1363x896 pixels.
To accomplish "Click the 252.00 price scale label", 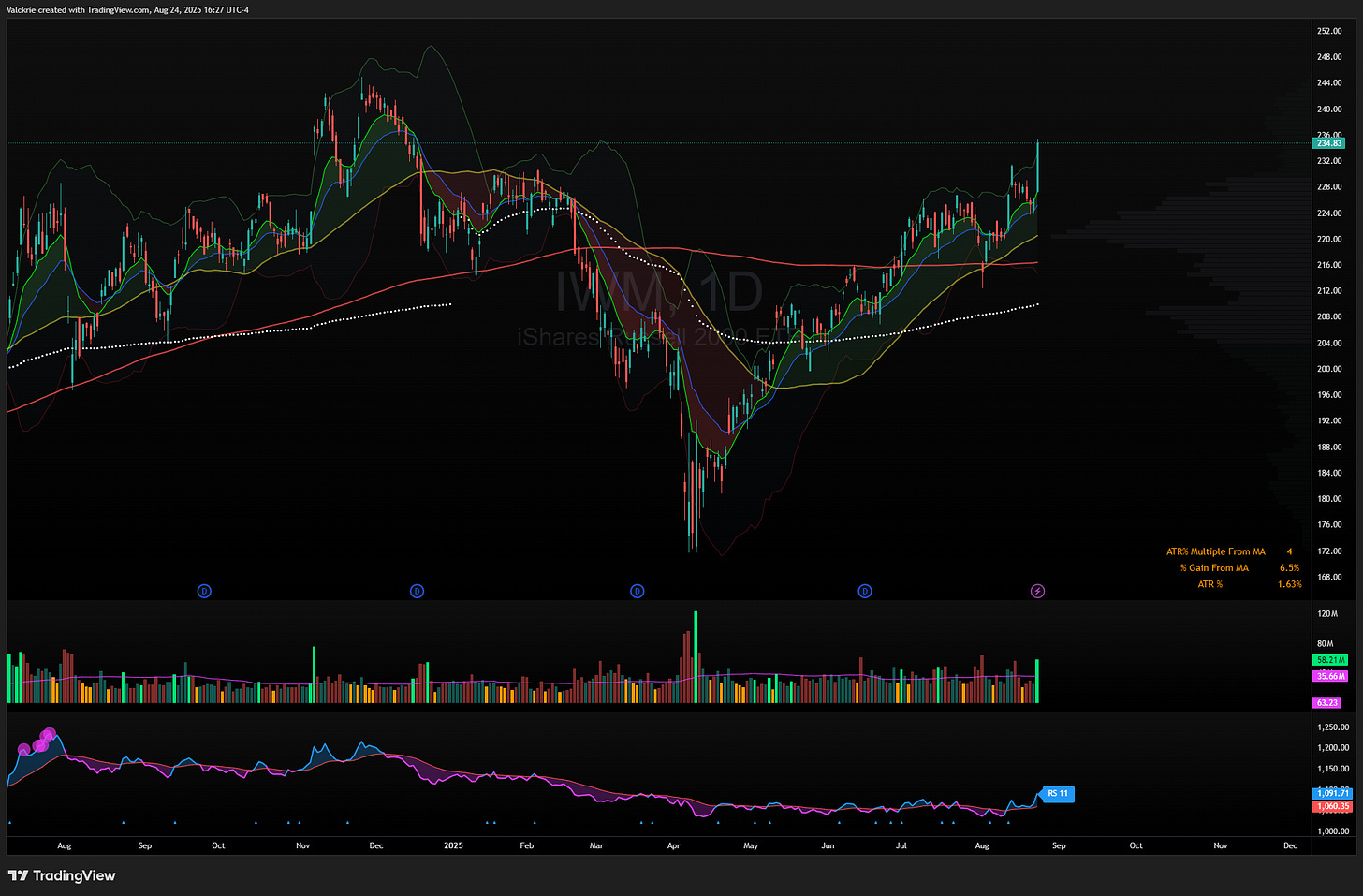I will [x=1329, y=31].
